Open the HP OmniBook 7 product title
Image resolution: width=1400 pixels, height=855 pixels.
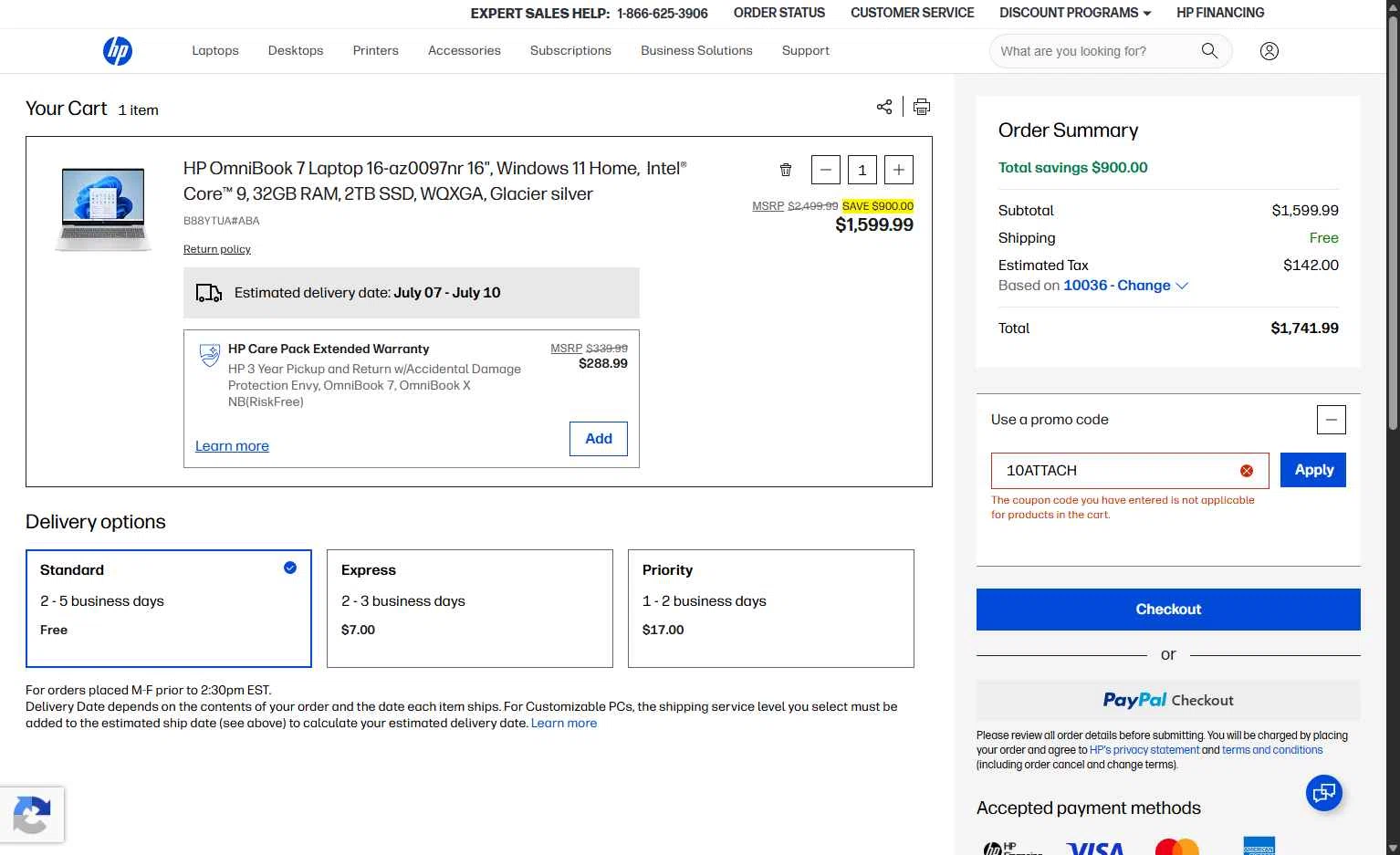(434, 181)
